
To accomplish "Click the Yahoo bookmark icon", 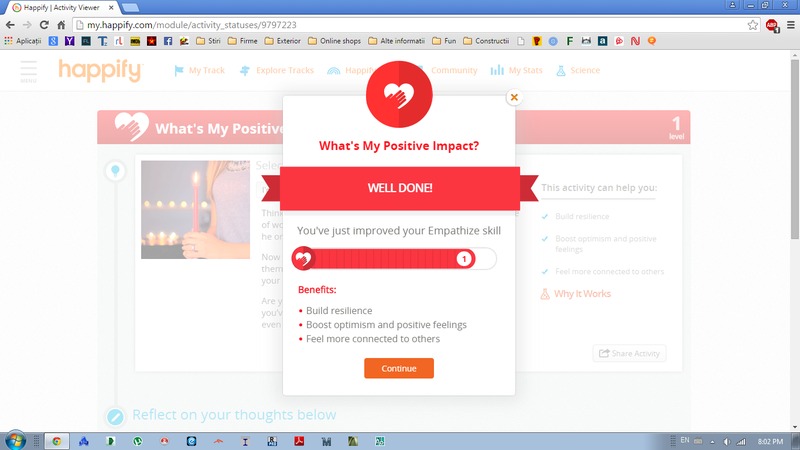I will pyautogui.click(x=69, y=41).
